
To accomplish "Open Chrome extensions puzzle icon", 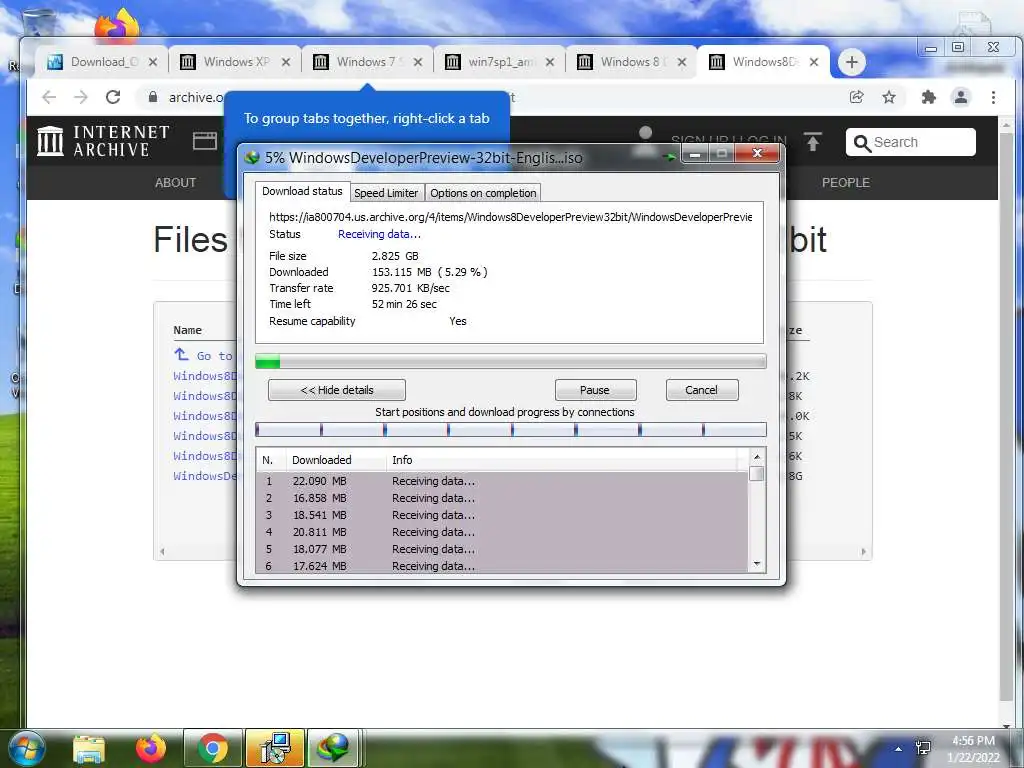I will coord(929,97).
